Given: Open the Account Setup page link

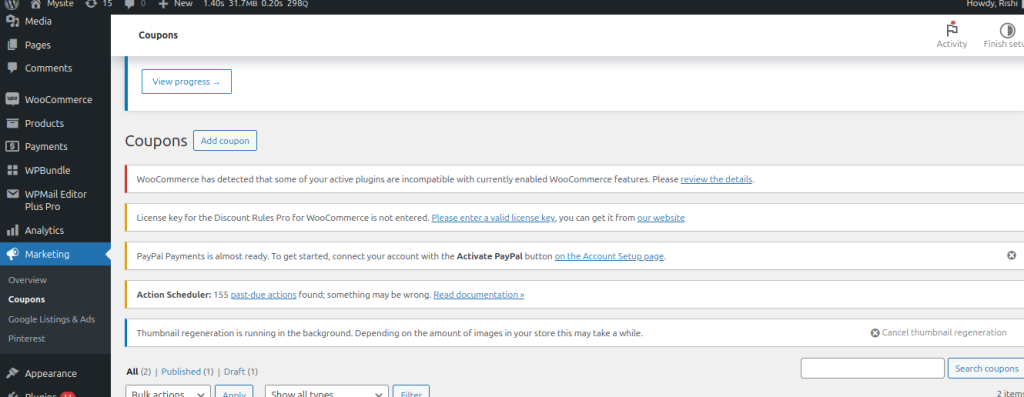Looking at the screenshot, I should 609,257.
